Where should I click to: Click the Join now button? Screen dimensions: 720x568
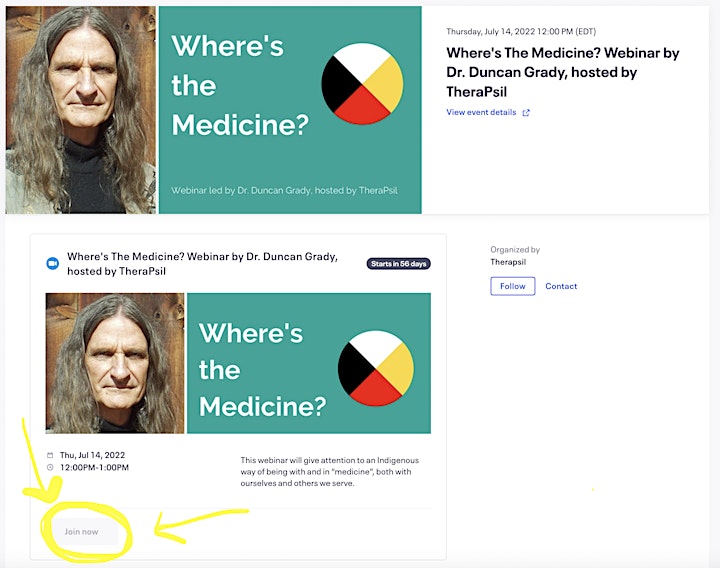pyautogui.click(x=81, y=532)
